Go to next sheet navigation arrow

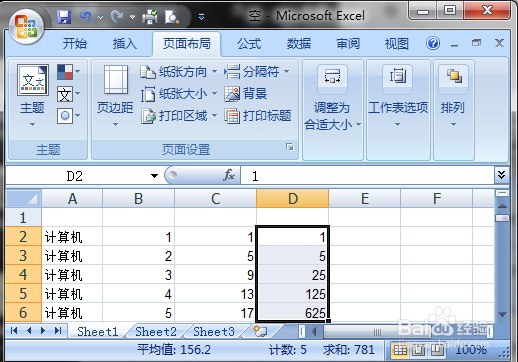43,331
